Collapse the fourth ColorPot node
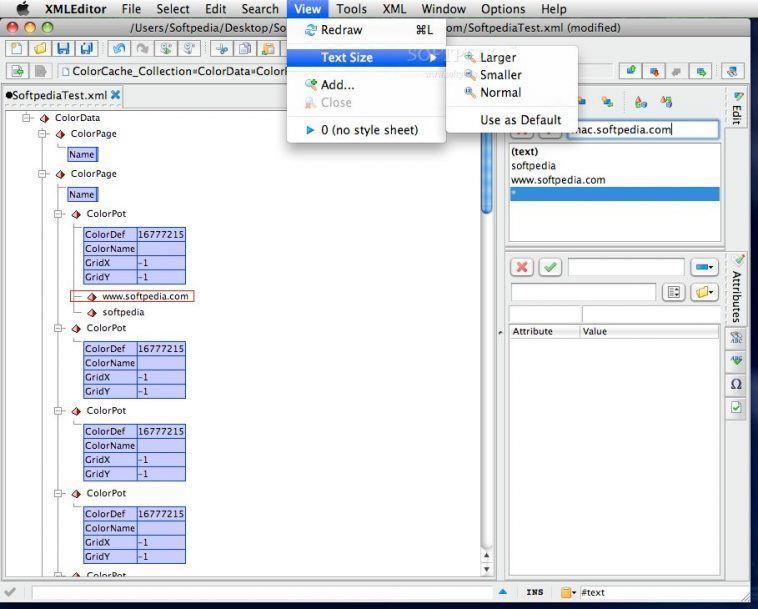Viewport: 758px width, 609px height. point(58,493)
